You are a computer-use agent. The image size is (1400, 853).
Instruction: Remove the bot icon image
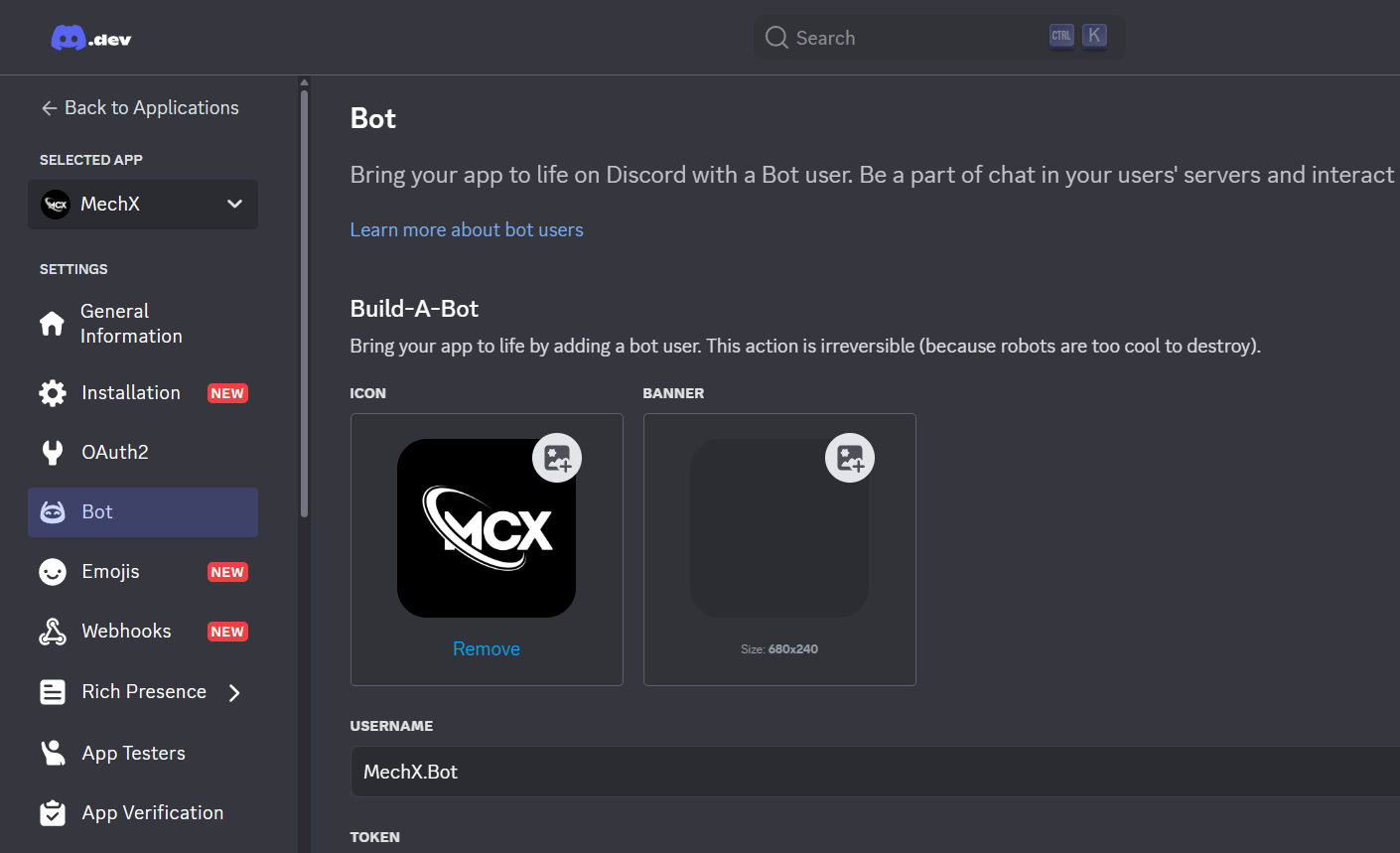pos(487,648)
